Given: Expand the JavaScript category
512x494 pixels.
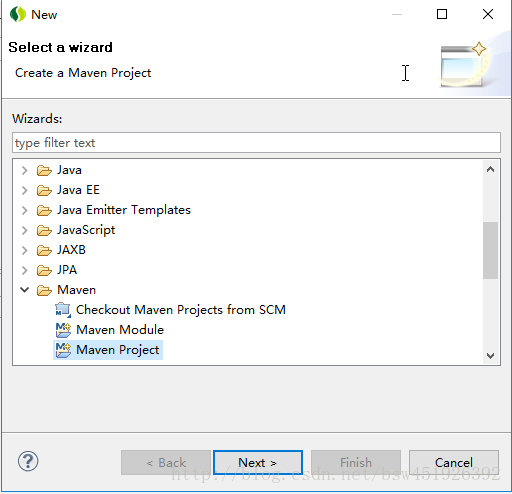Looking at the screenshot, I should (x=24, y=230).
